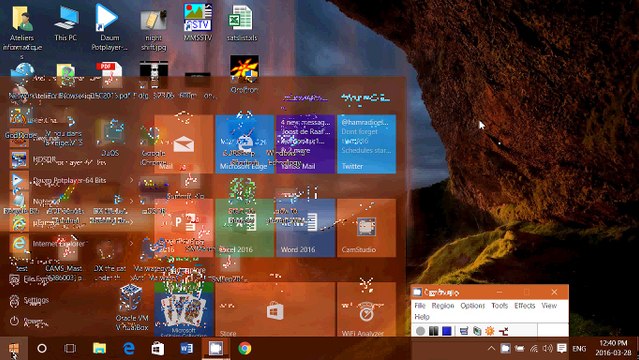Open Edge from the taskbar
Screen dimensions: 639x360
(x=128, y=349)
